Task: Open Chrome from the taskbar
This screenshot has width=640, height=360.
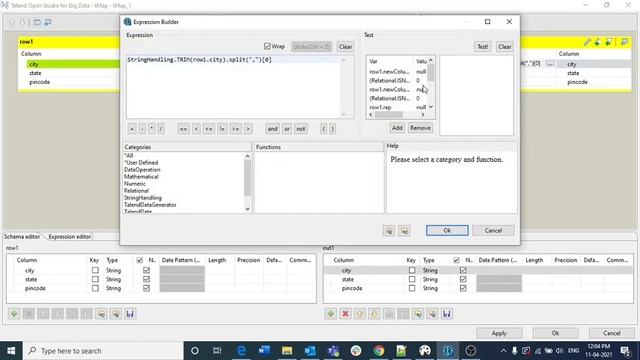Action: pos(379,351)
